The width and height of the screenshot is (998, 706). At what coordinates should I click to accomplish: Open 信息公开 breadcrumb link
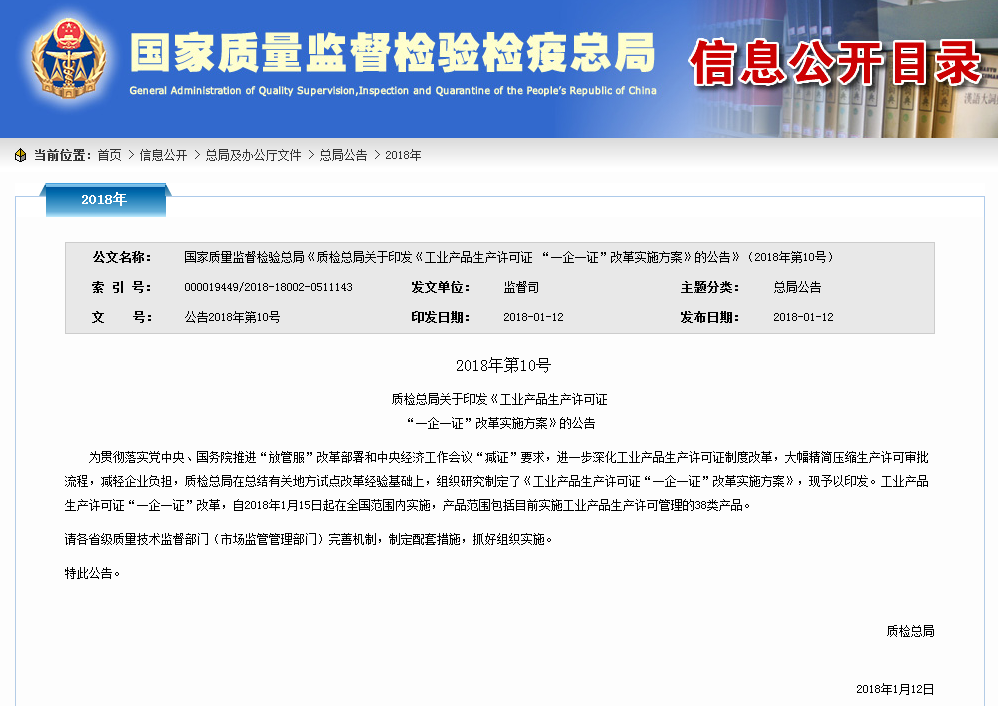[x=163, y=155]
